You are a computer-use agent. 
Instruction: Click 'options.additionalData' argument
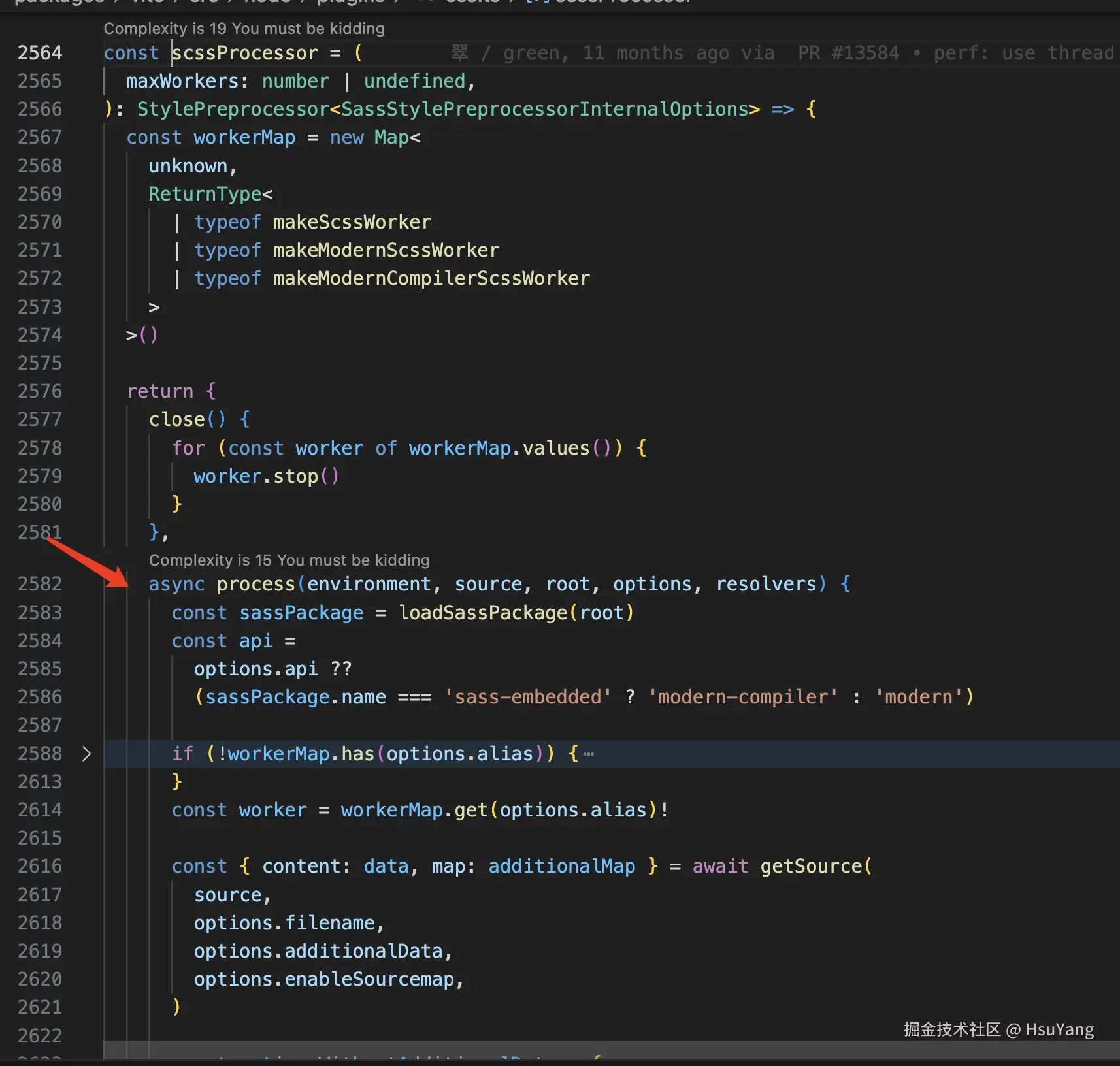[x=318, y=951]
